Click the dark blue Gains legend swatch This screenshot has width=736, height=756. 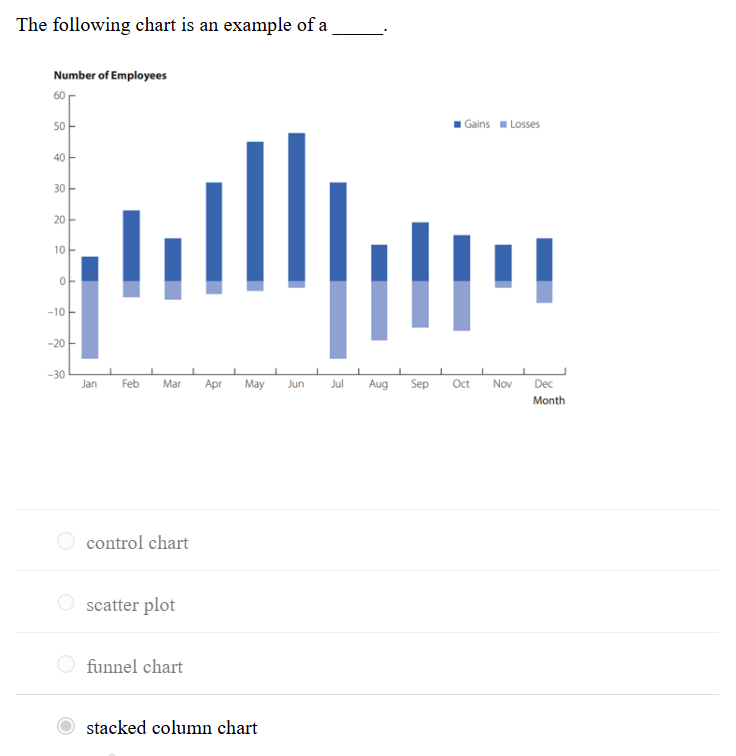[457, 124]
